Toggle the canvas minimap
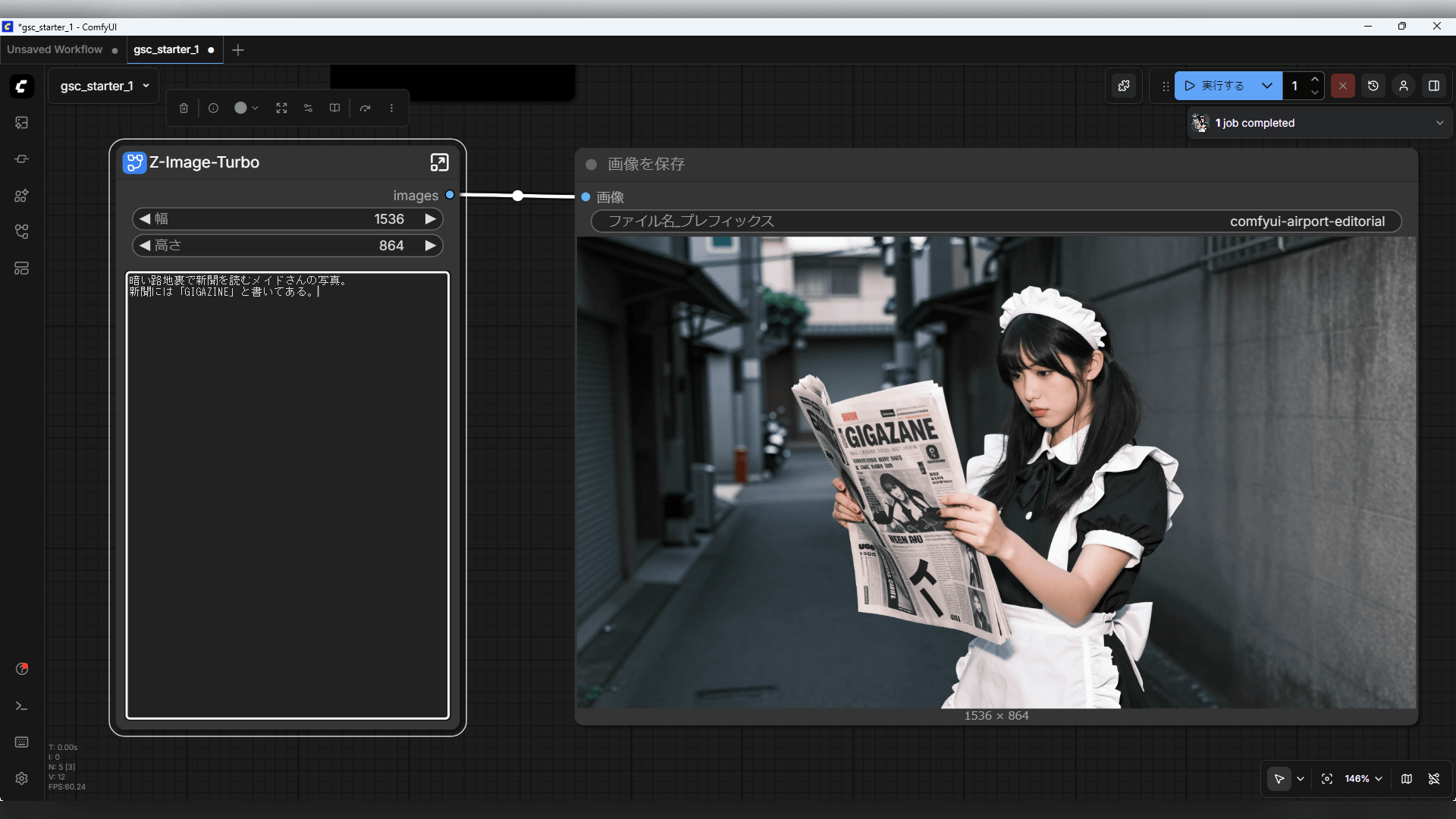 pyautogui.click(x=1407, y=779)
